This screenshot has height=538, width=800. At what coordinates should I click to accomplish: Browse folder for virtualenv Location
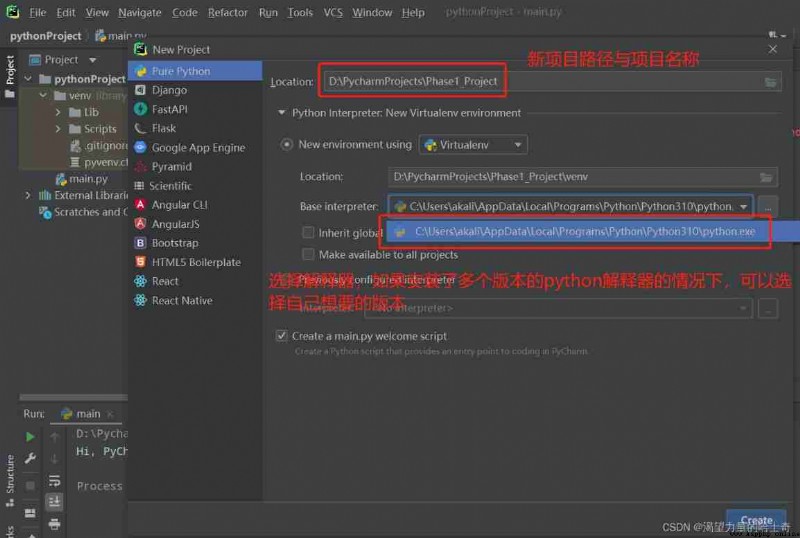[766, 177]
